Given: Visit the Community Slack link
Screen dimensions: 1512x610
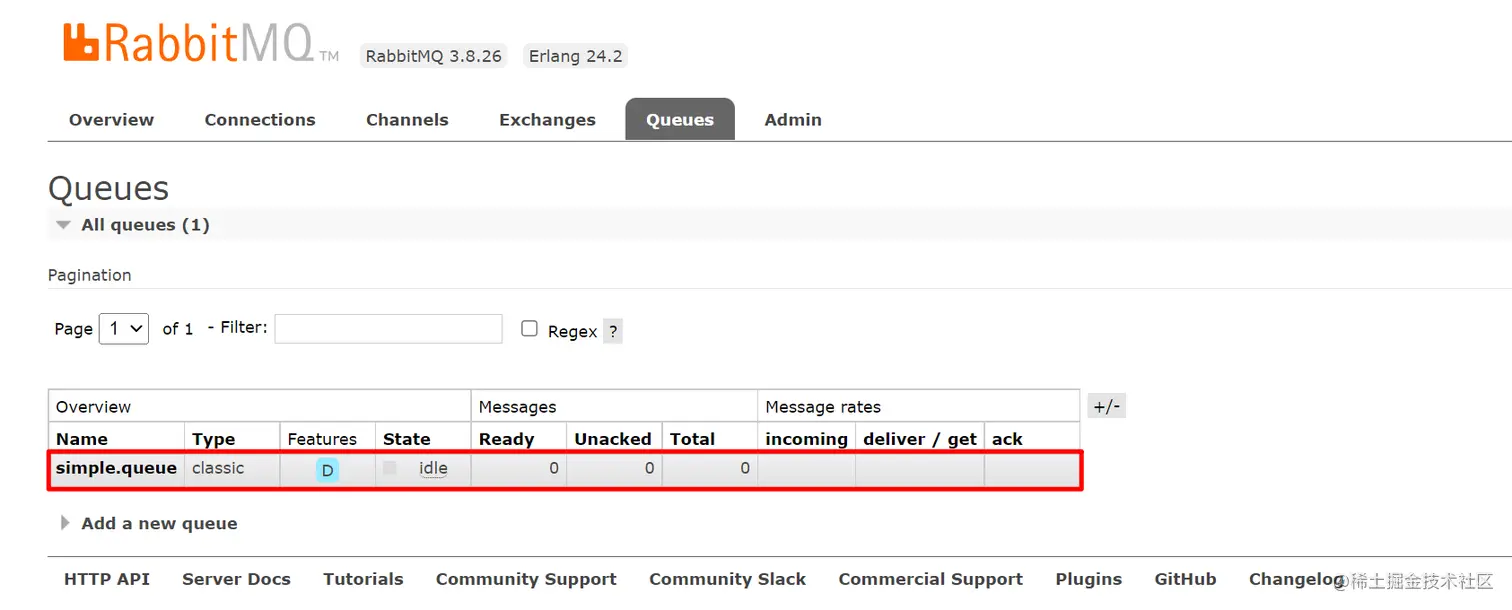Looking at the screenshot, I should click(x=727, y=579).
